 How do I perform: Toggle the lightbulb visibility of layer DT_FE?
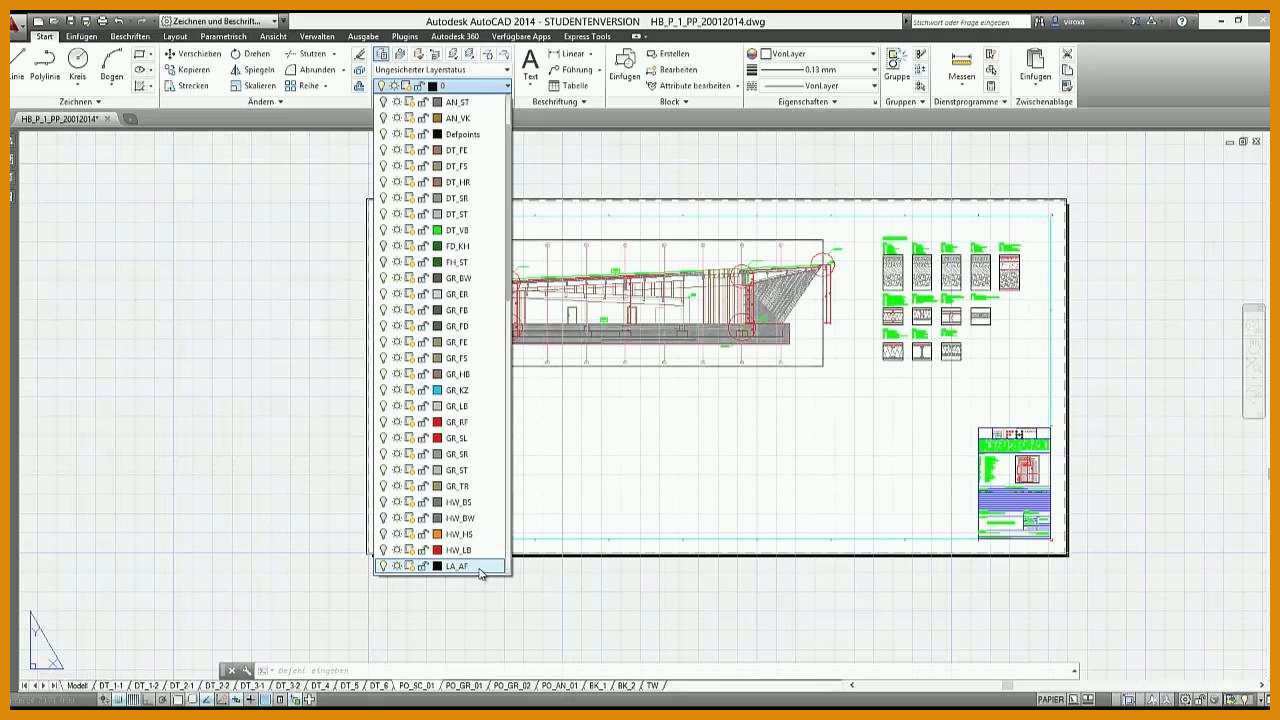tap(383, 150)
